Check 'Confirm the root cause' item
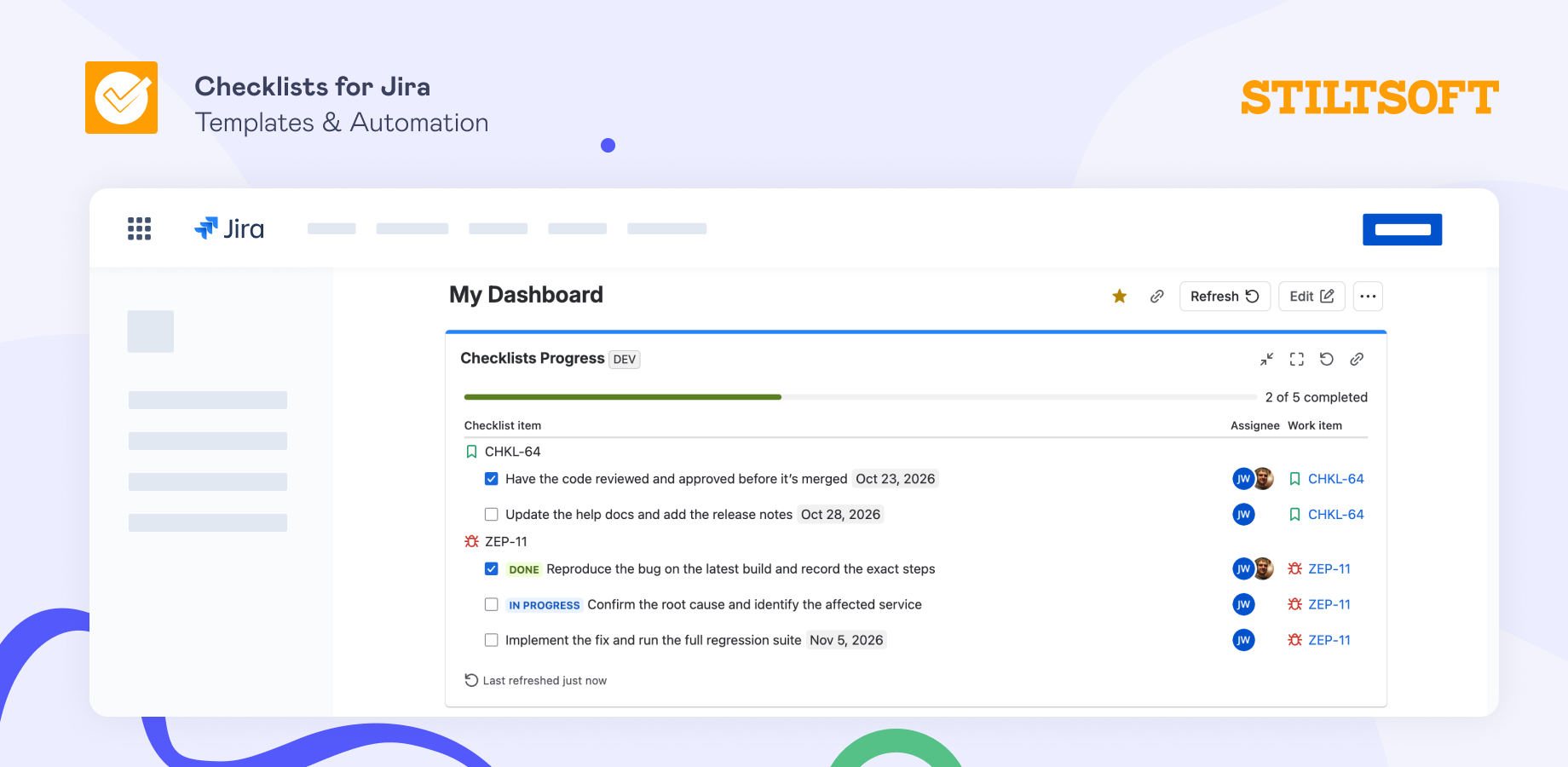 [492, 604]
